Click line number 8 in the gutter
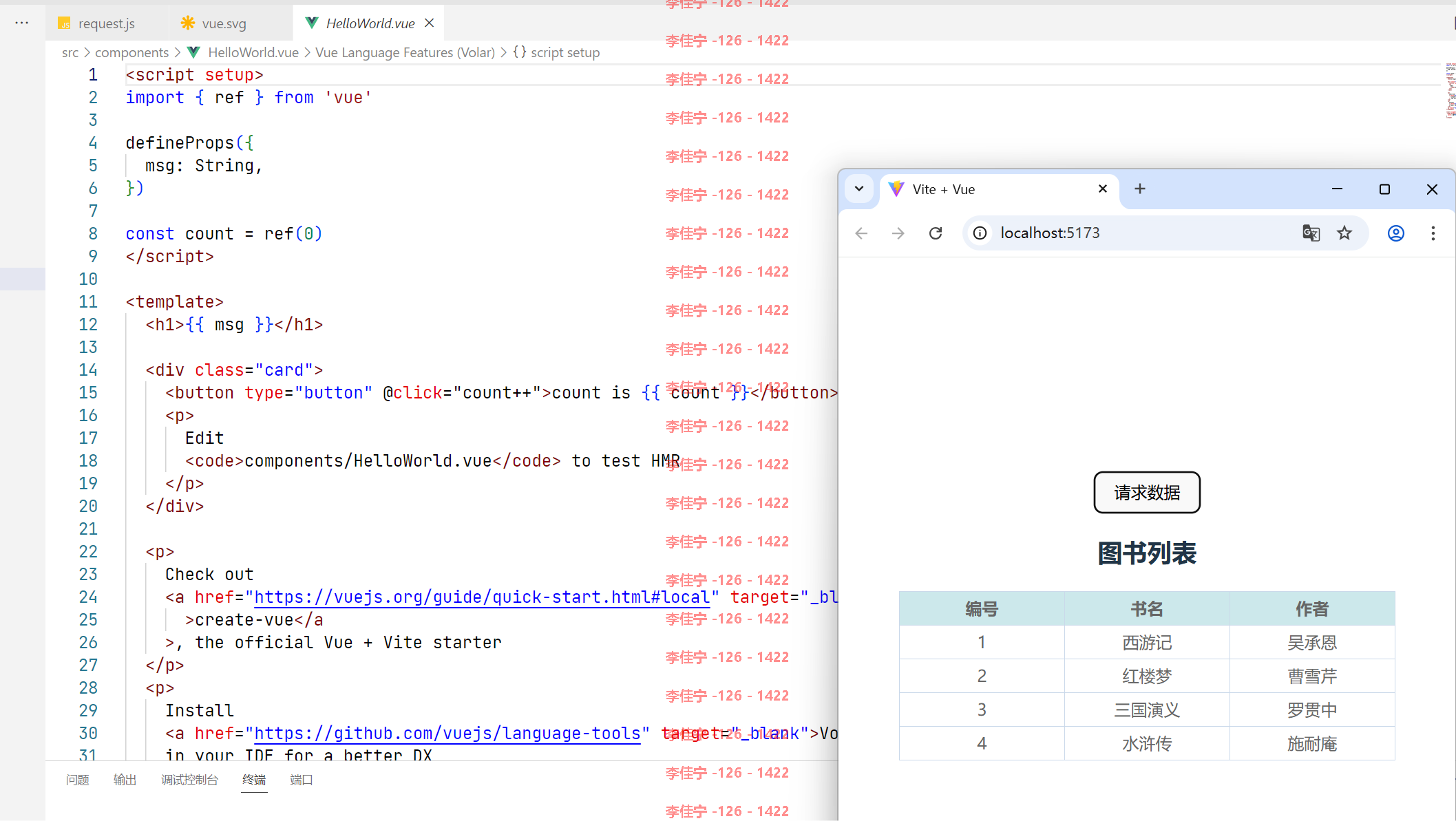 [93, 233]
